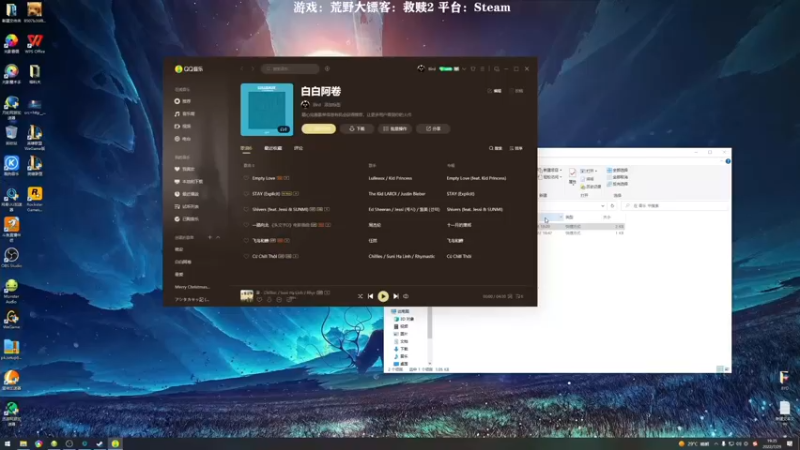This screenshot has height=450, width=800.
Task: Expand Explorer address bar dropdown
Action: click(603, 206)
